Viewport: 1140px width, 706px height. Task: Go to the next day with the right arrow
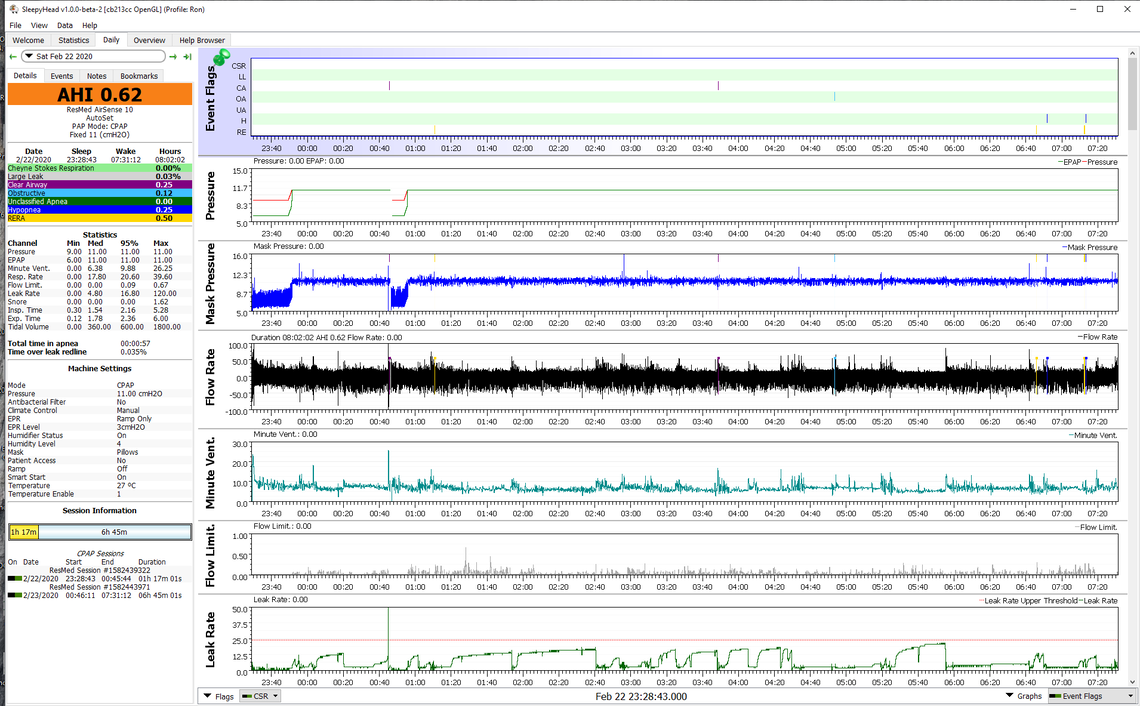pos(173,57)
